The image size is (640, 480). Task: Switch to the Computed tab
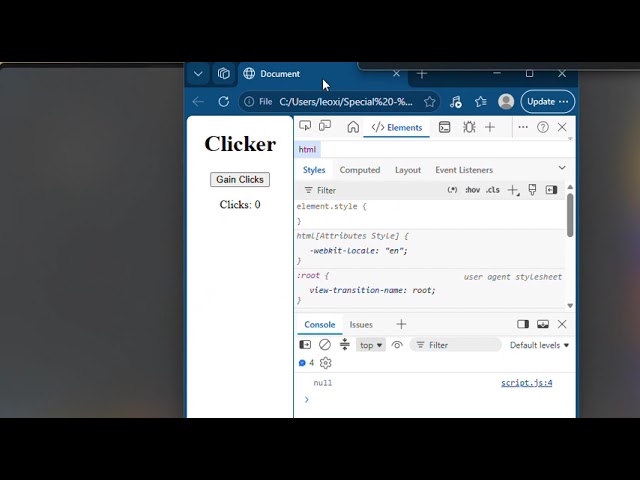pyautogui.click(x=360, y=170)
